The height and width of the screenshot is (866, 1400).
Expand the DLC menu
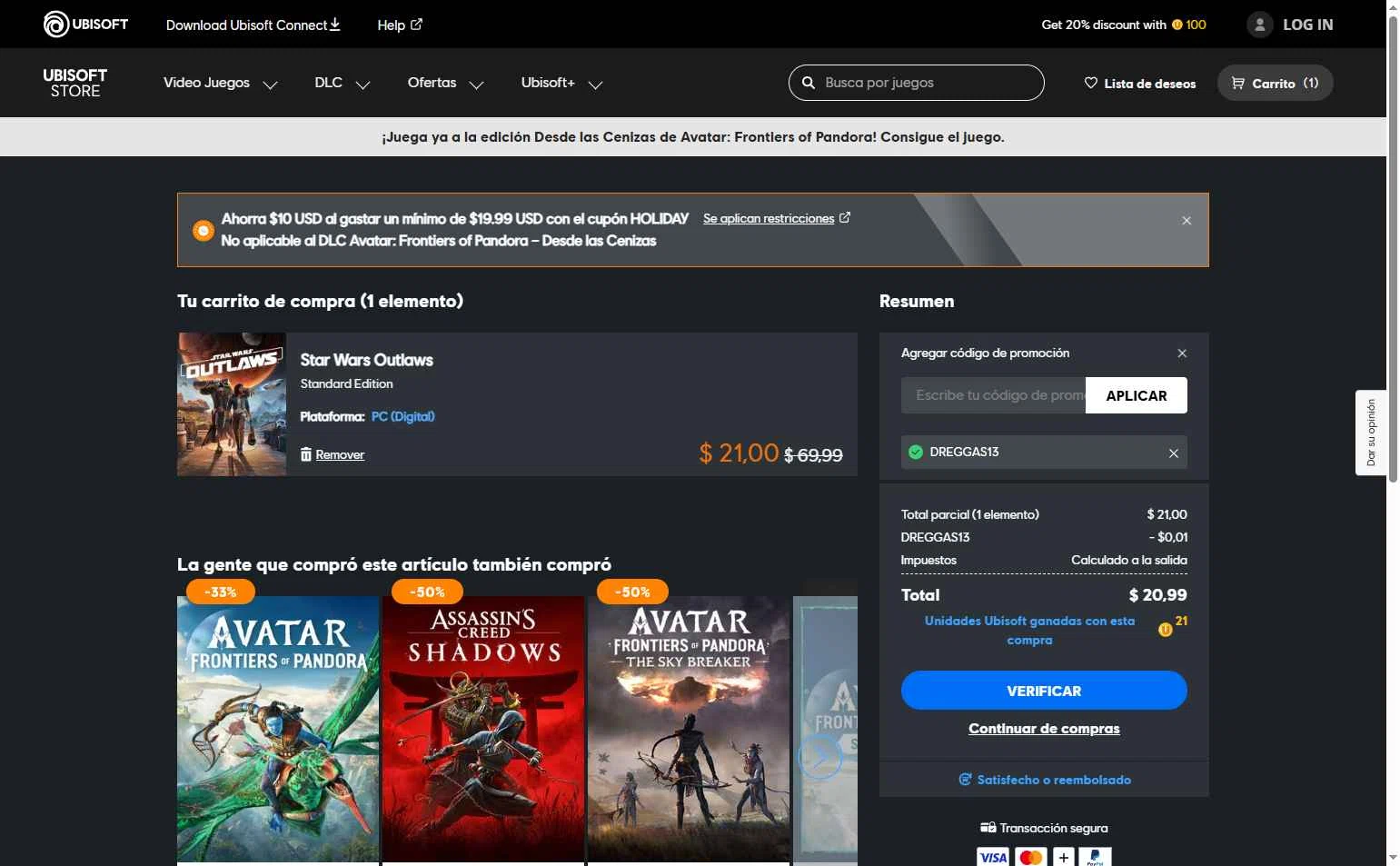[342, 83]
